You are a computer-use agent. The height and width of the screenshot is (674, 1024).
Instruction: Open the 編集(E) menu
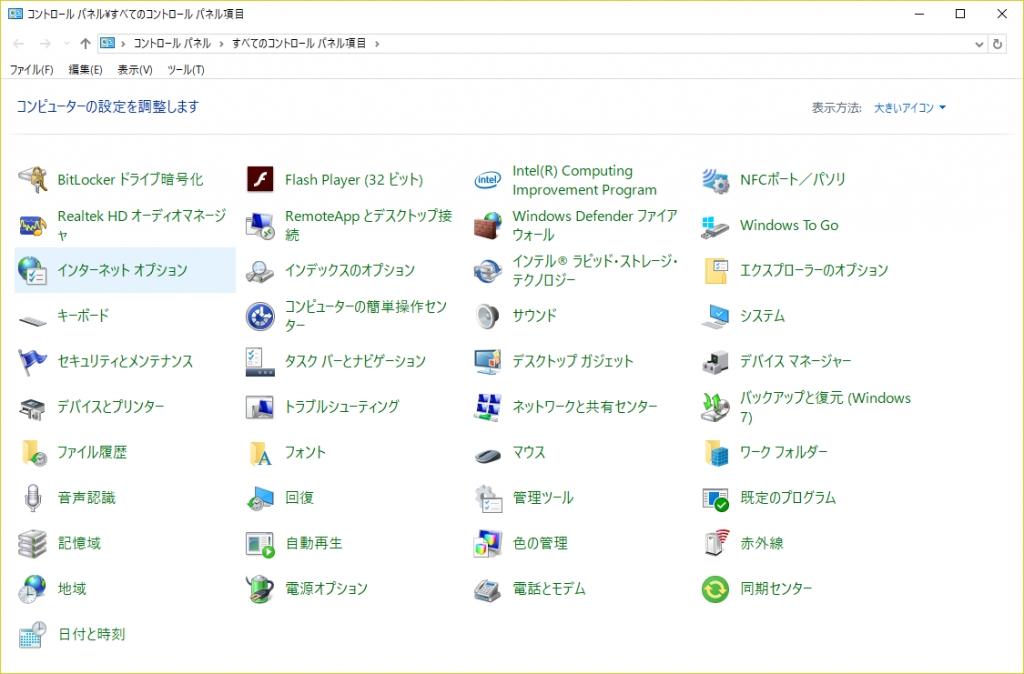click(86, 69)
